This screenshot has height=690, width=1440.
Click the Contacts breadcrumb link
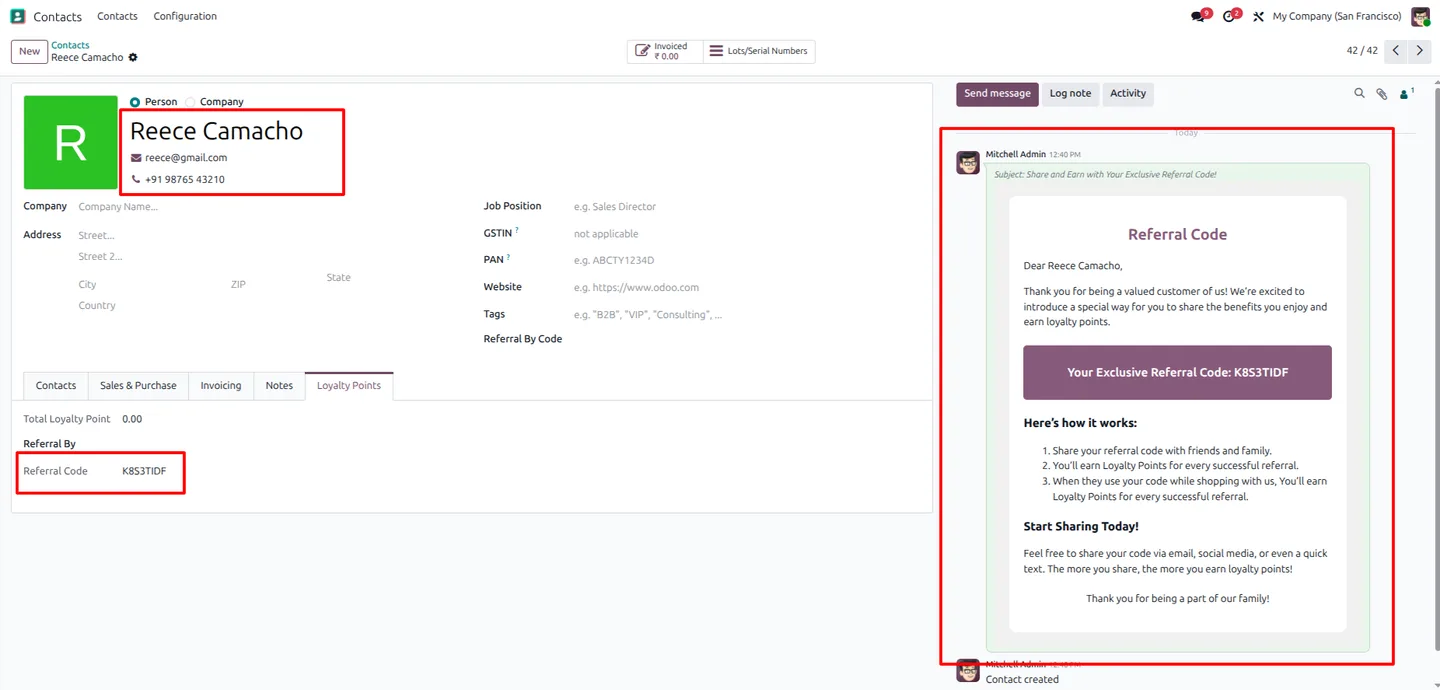[70, 45]
